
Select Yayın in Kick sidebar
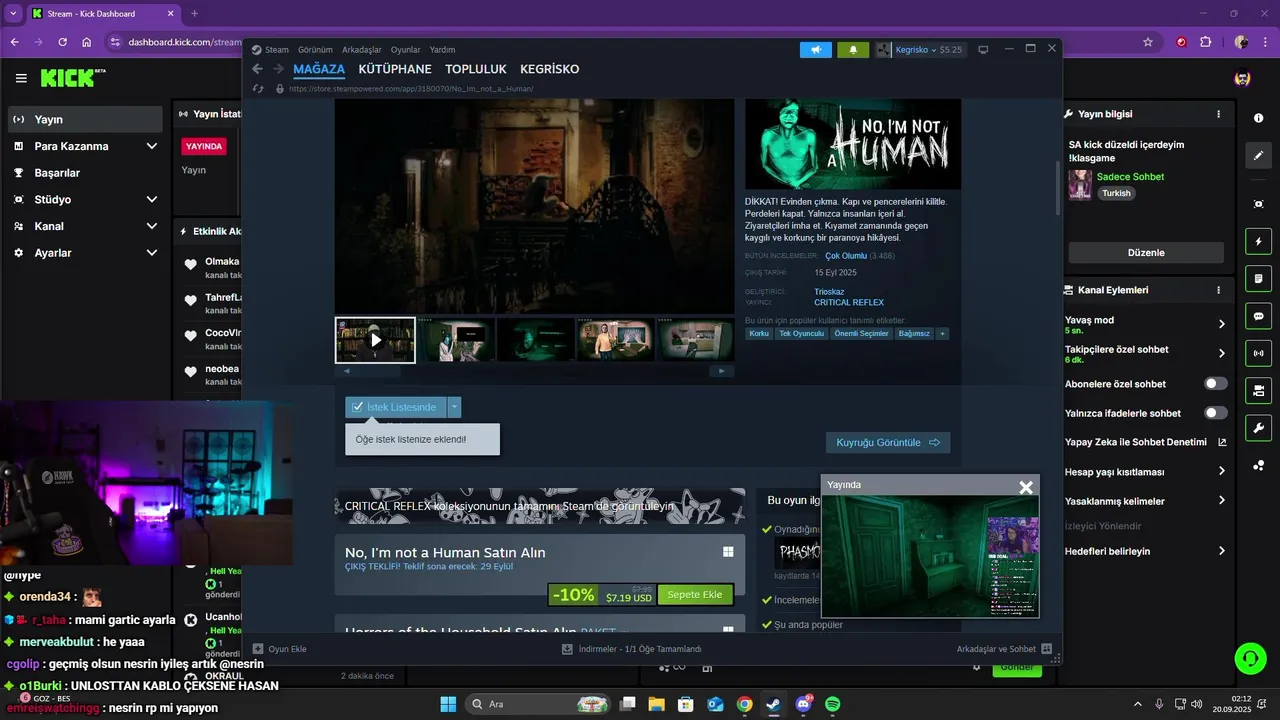pos(84,119)
